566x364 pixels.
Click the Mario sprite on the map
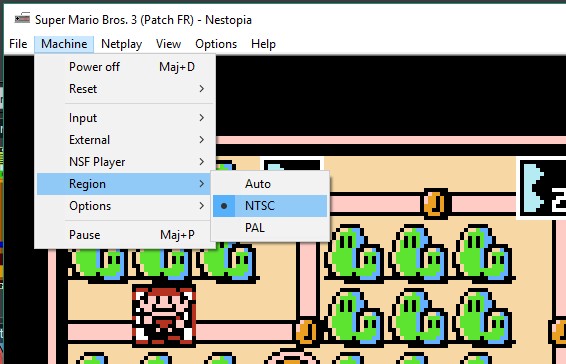pos(164,315)
